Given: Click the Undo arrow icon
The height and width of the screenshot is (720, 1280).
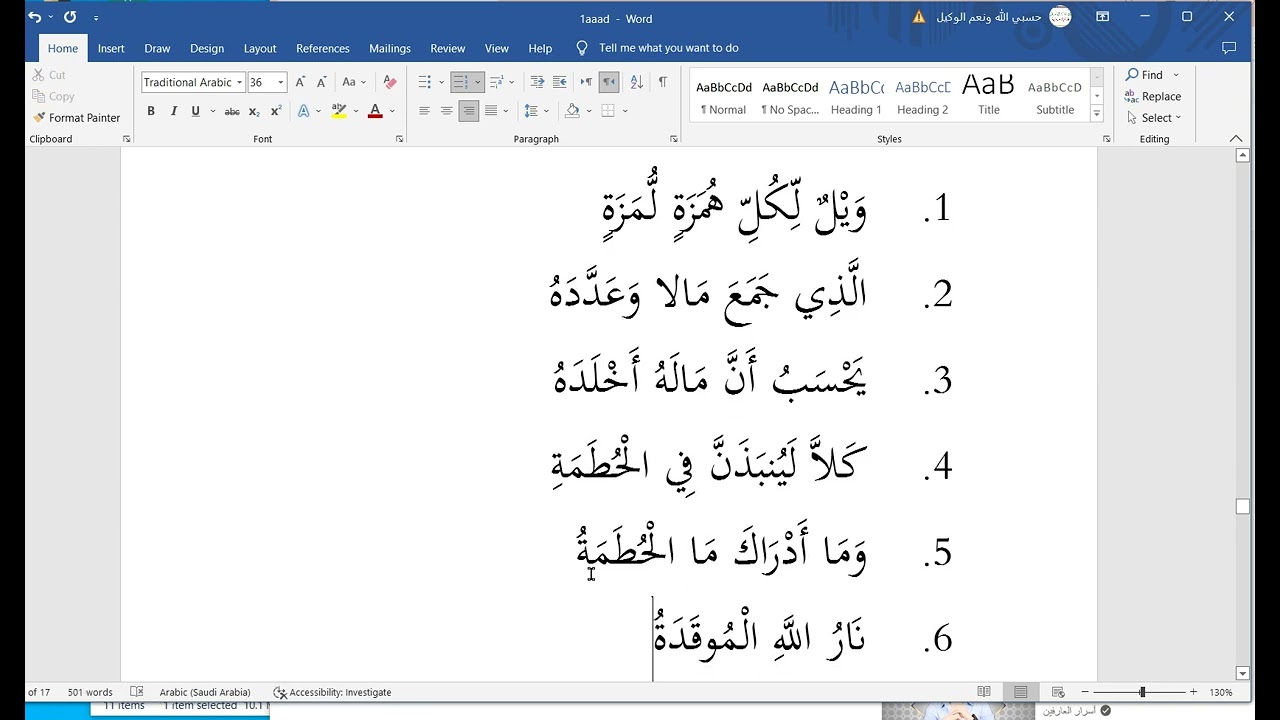Looking at the screenshot, I should (35, 17).
